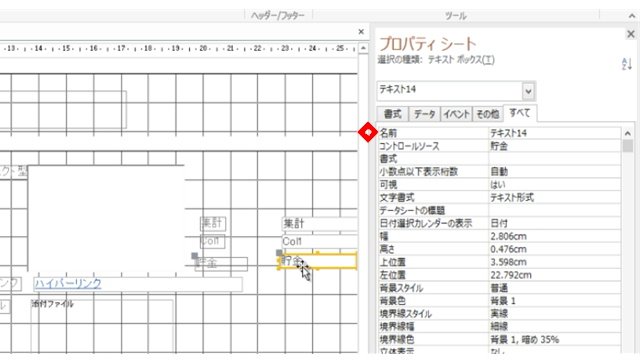Open the イベント tab
Screen dimensions: 640x360
pyautogui.click(x=456, y=114)
